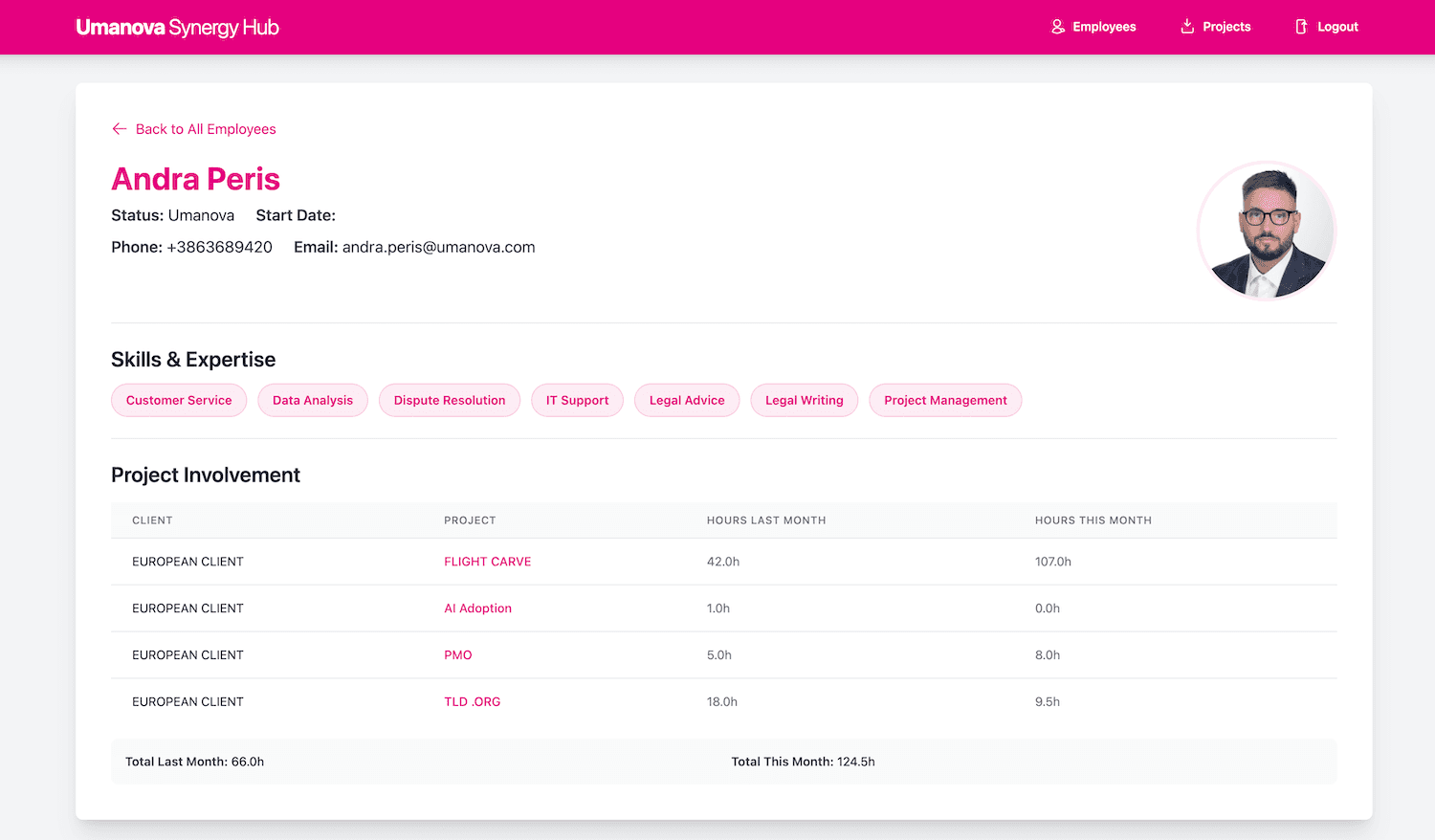1435x840 pixels.
Task: Open the FLIGHT CARVE project link
Action: point(487,562)
